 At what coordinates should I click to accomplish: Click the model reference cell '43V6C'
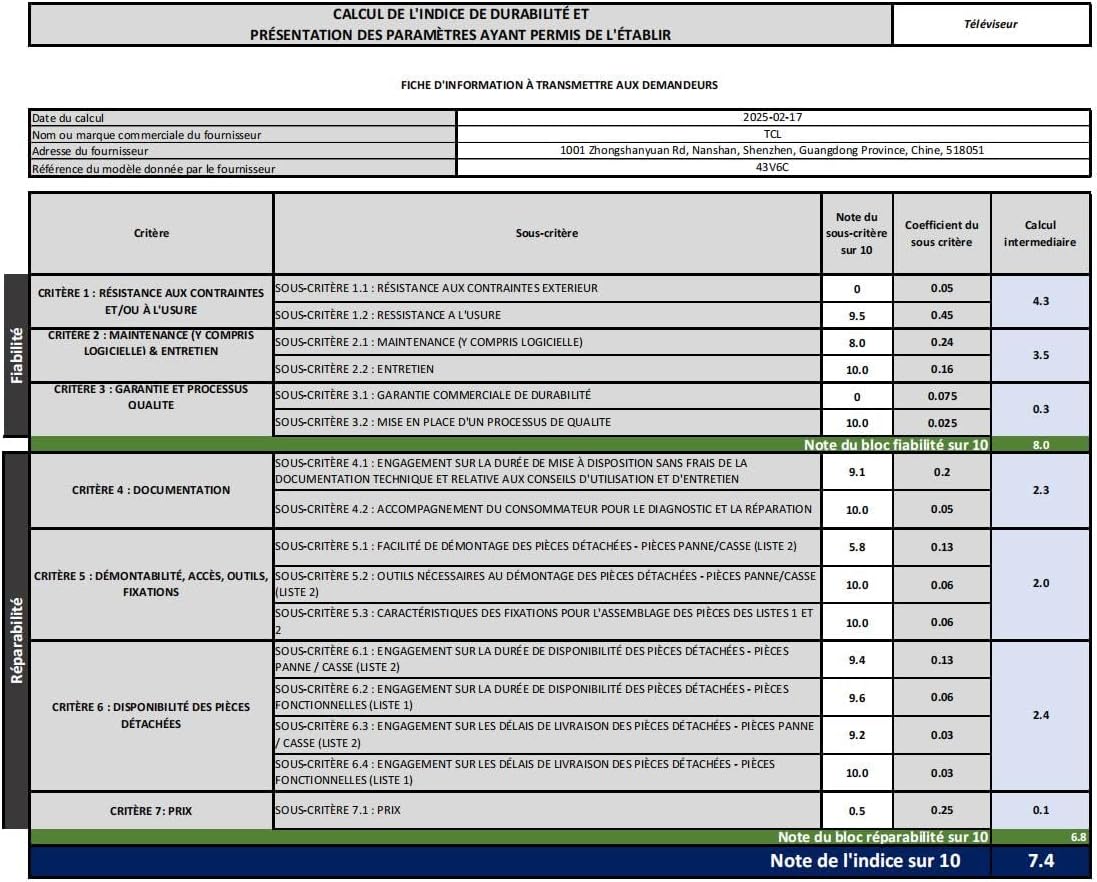click(772, 167)
